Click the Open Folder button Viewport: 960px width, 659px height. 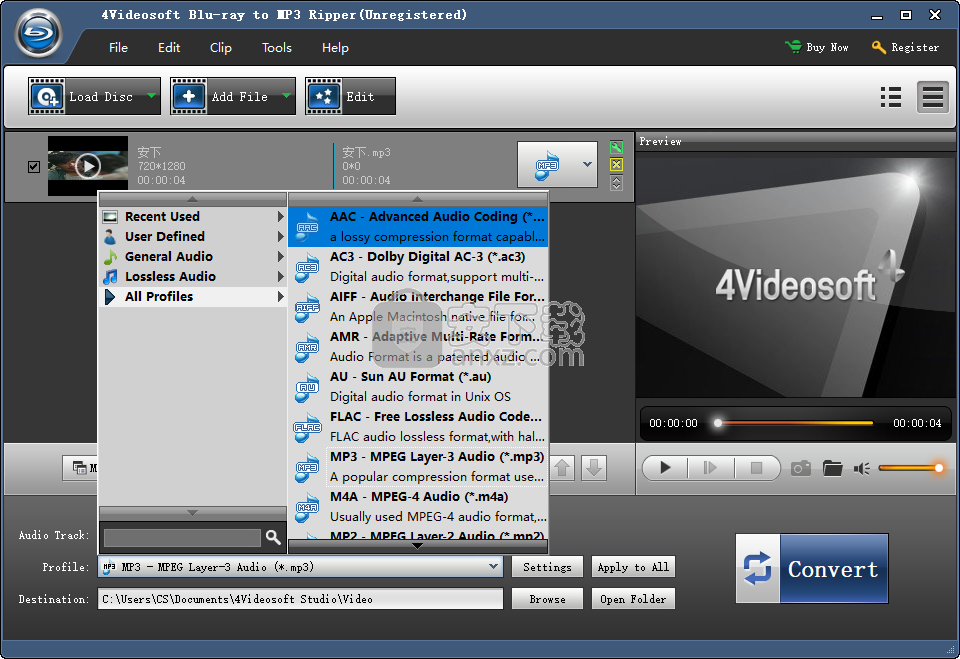pyautogui.click(x=633, y=599)
